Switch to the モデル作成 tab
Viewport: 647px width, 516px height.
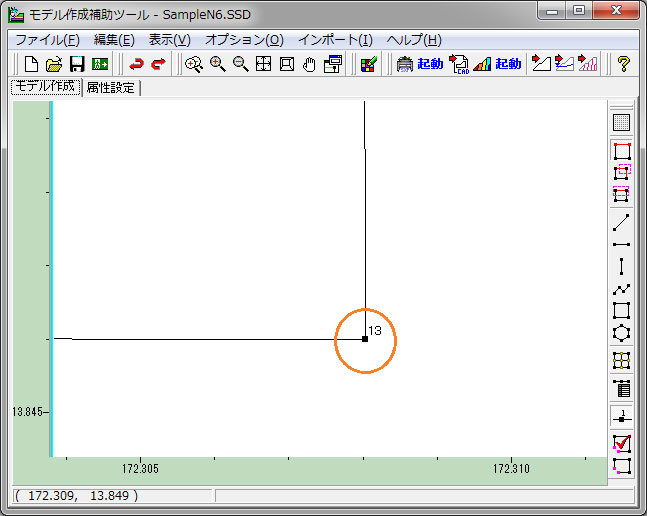[x=46, y=87]
